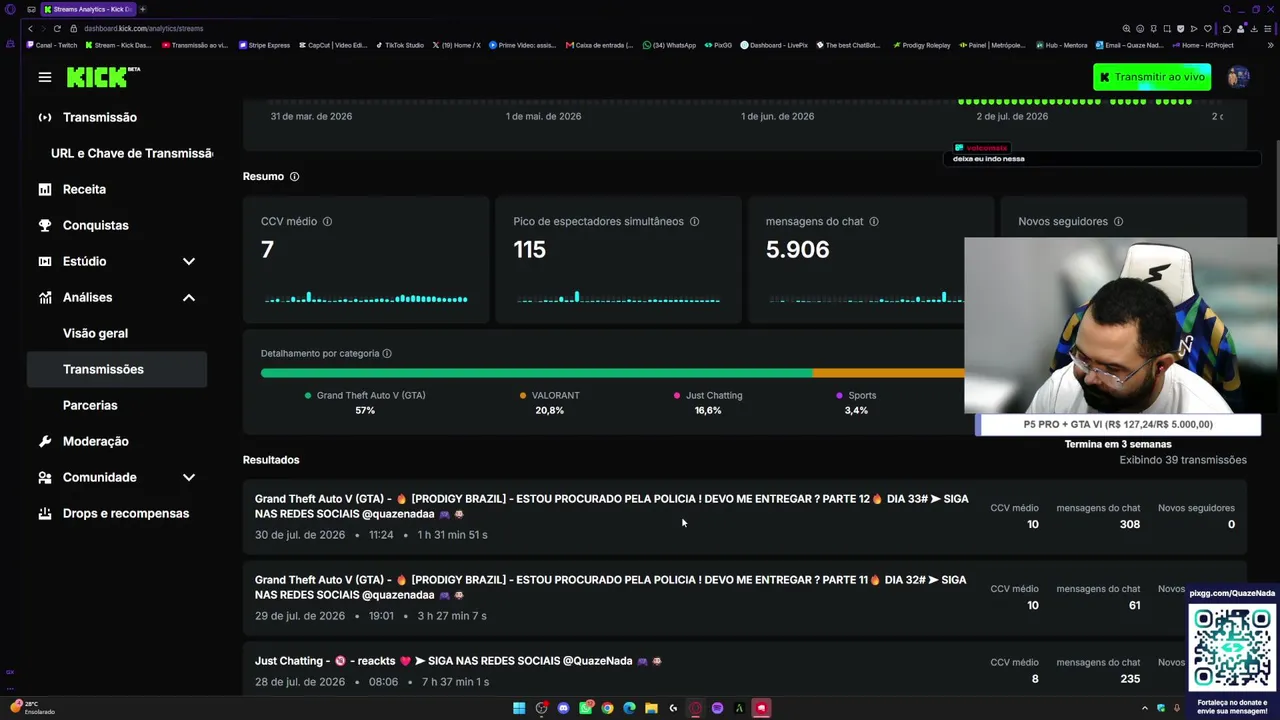Click info icon beside Detalhamento por categoria

387,353
